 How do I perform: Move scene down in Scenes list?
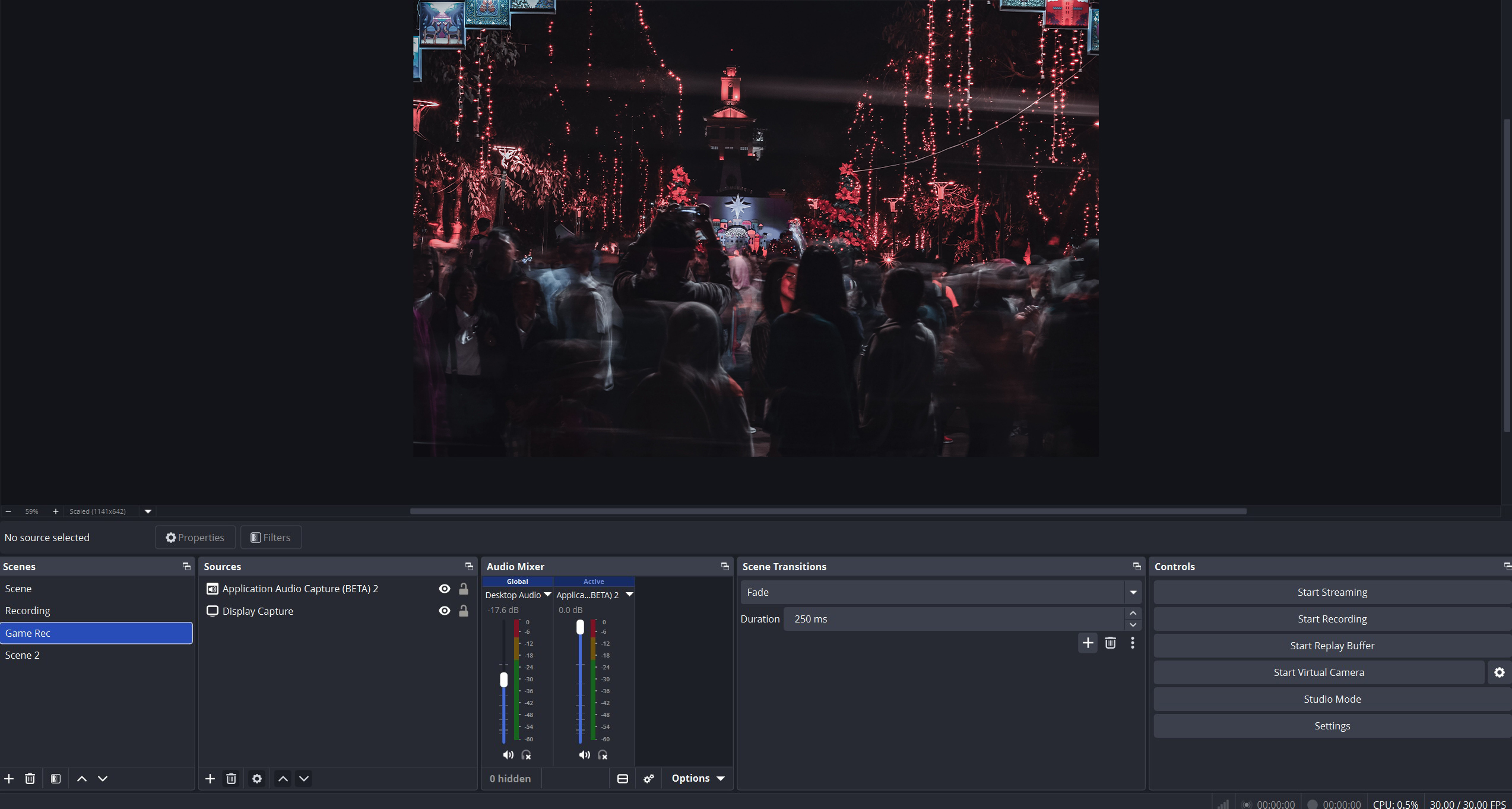(x=103, y=779)
